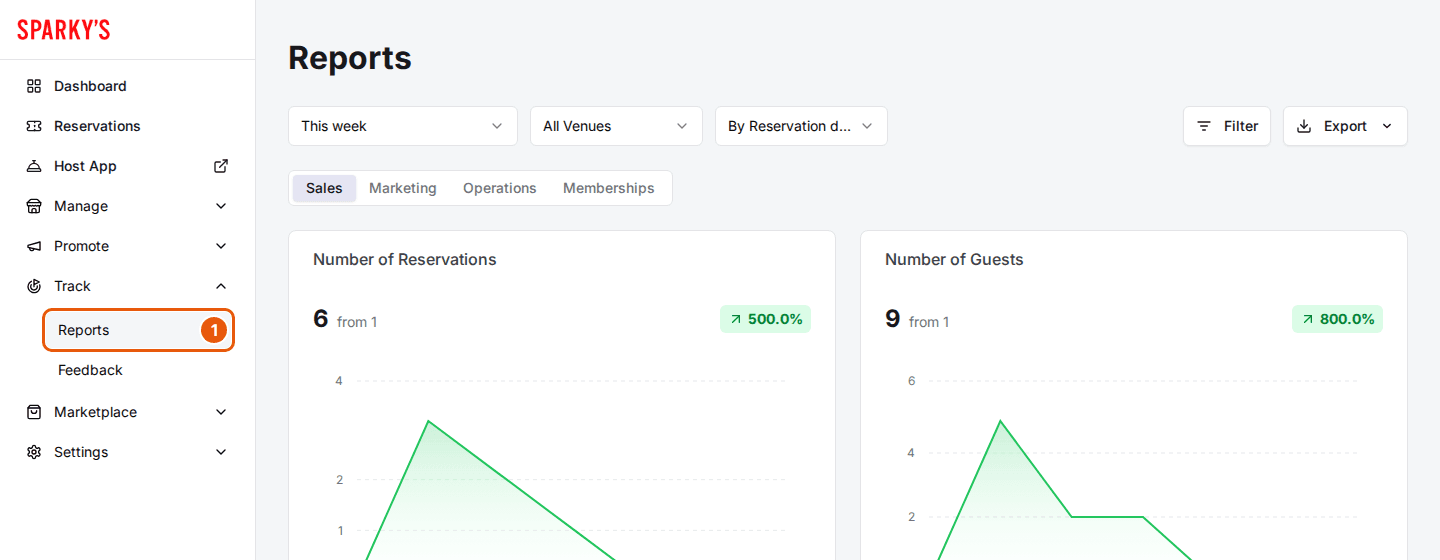
Task: Select the Sales tab
Action: pyautogui.click(x=324, y=188)
